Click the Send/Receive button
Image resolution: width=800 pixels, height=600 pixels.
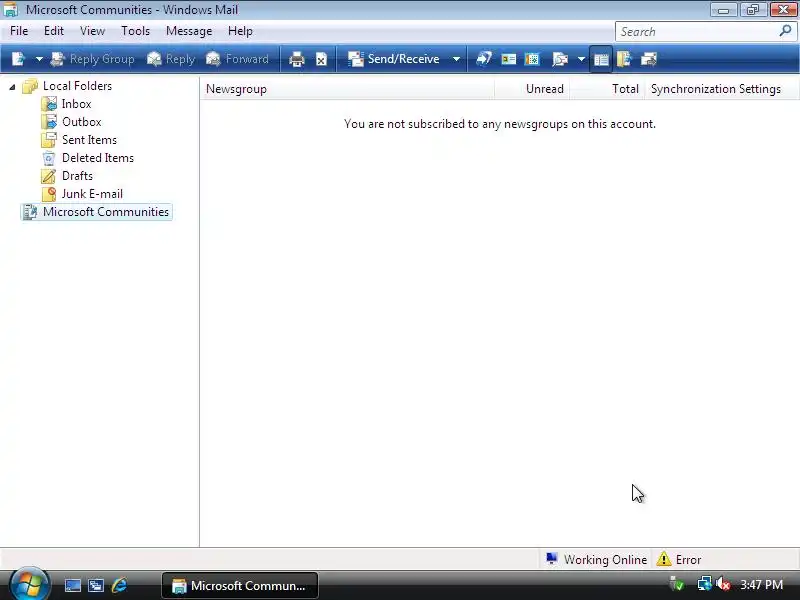[394, 59]
